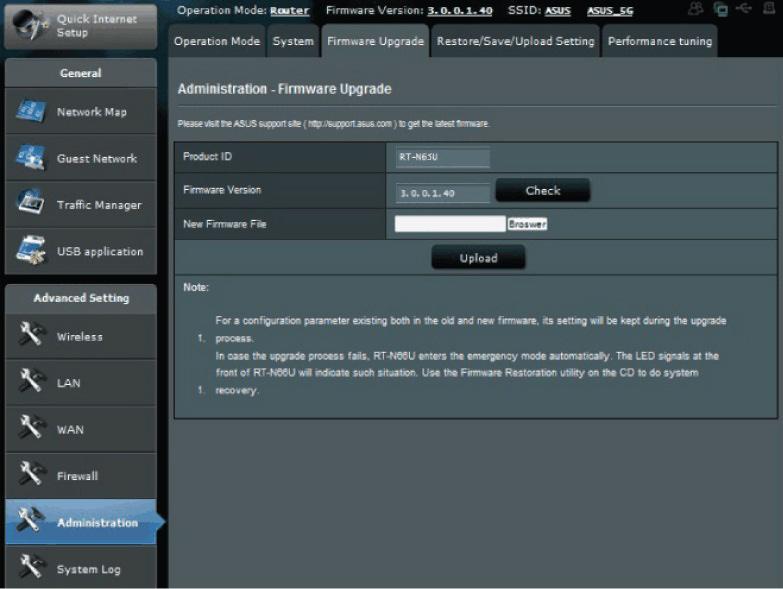Click the Browse button for firmware file

click(527, 224)
